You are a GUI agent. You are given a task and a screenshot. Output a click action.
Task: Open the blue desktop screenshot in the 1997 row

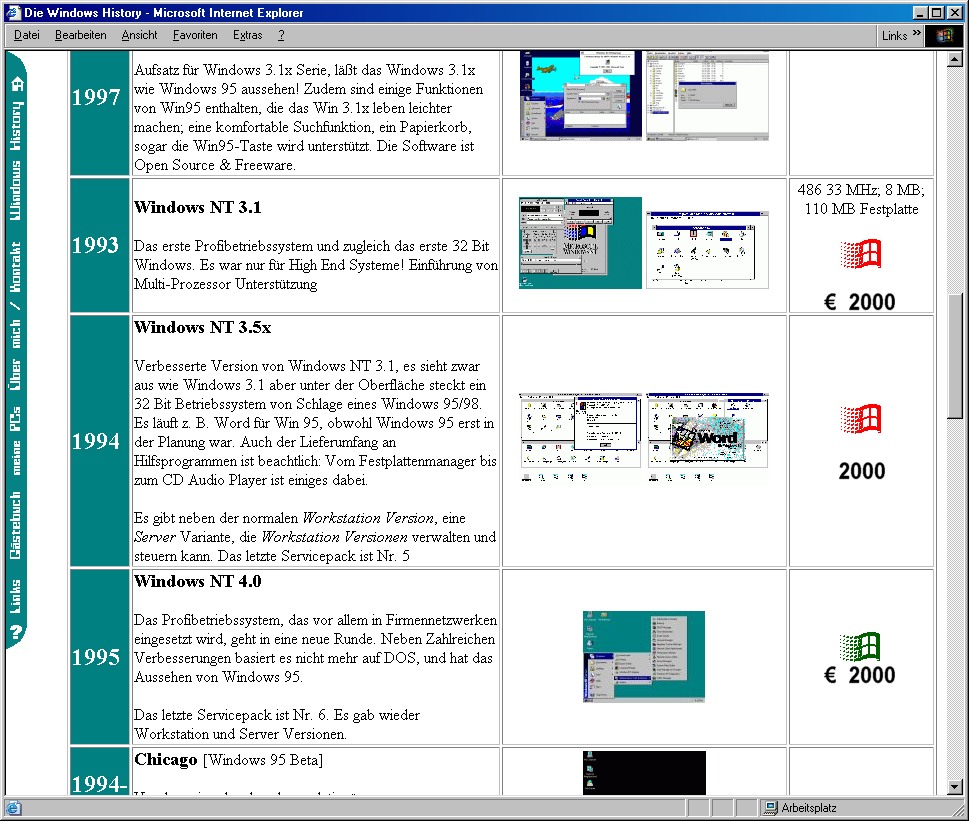coord(581,95)
